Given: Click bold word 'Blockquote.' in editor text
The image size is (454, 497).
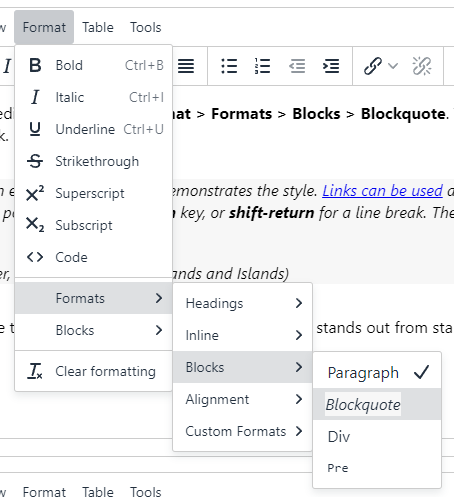Looking at the screenshot, I should pos(405,114).
